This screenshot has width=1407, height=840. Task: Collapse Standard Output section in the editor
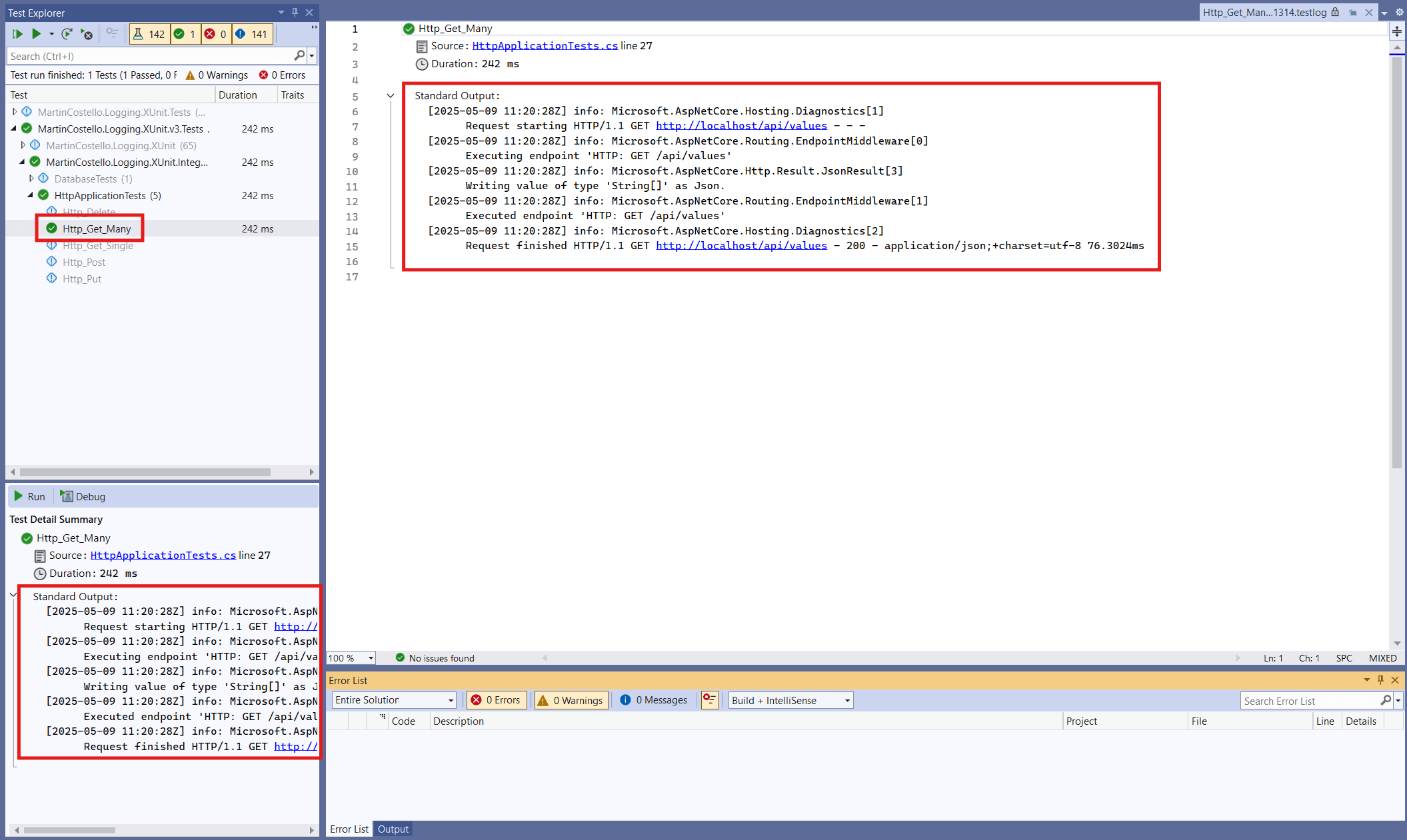[x=391, y=96]
